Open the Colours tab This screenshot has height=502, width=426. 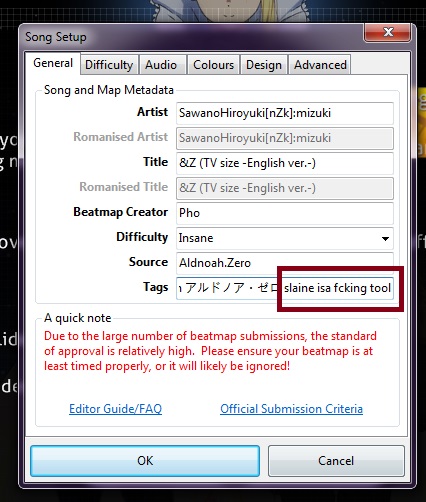click(213, 65)
